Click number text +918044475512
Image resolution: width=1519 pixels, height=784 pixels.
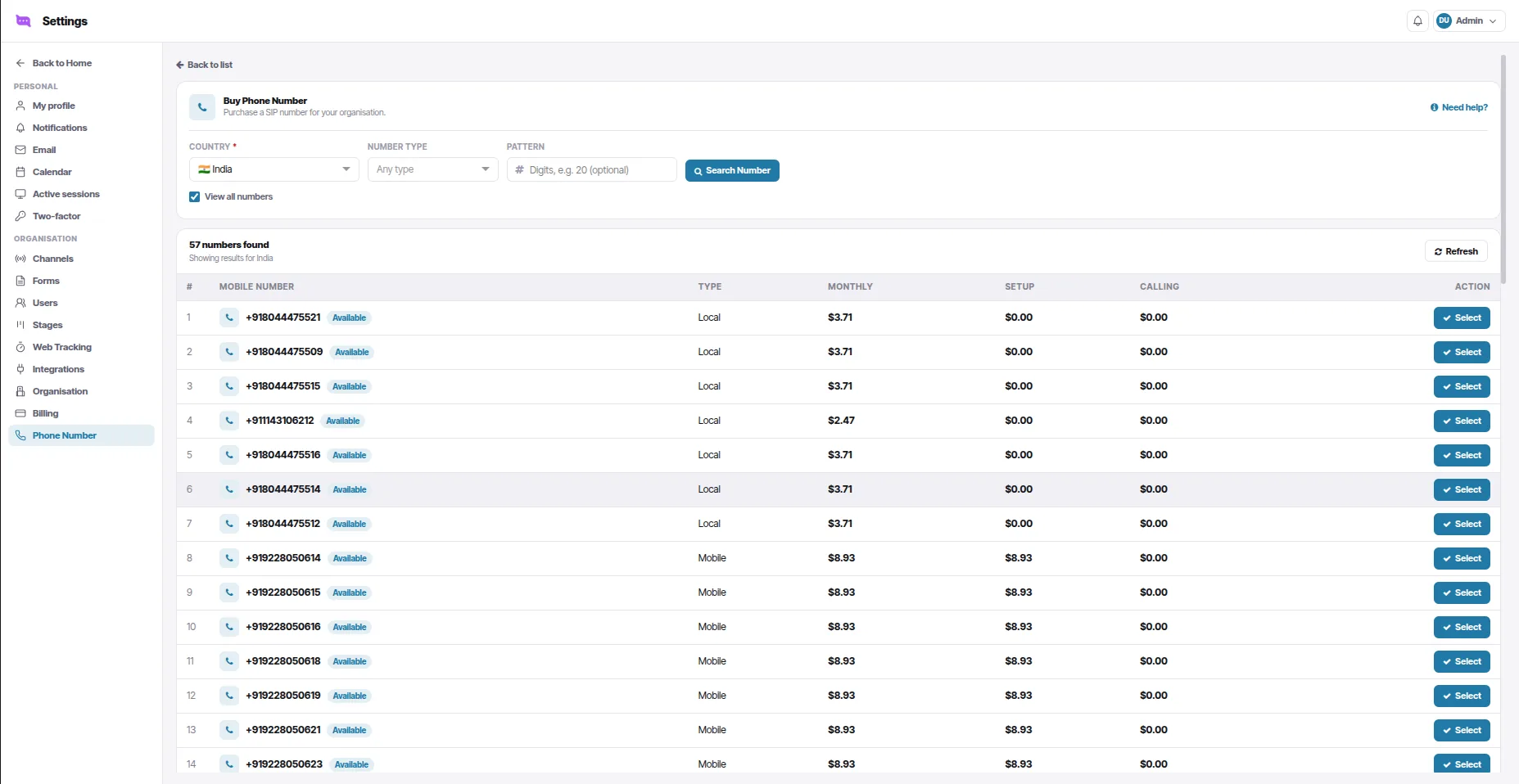(283, 524)
